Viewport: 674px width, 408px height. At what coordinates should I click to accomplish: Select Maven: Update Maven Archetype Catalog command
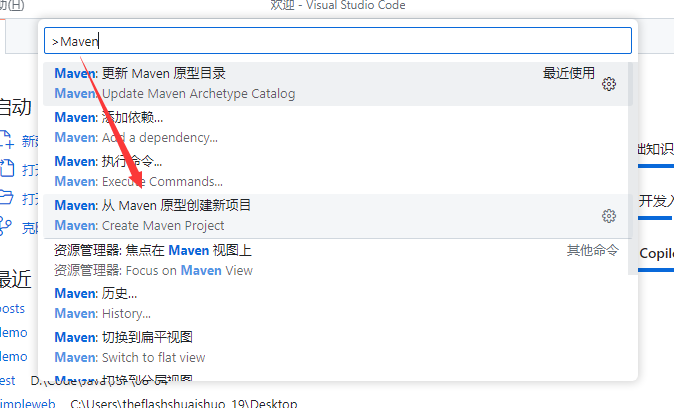[300, 83]
